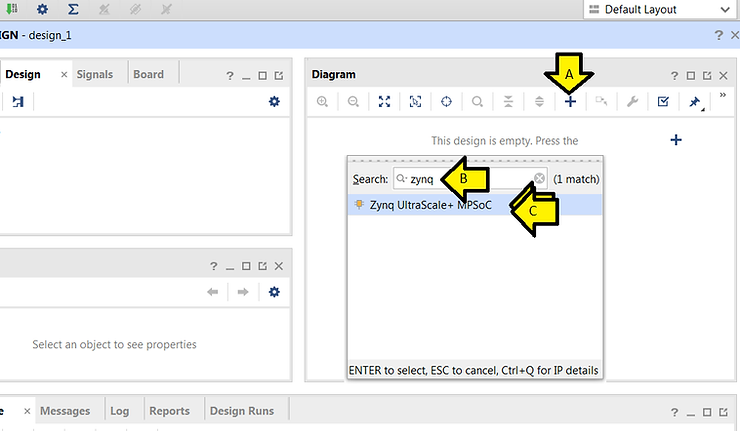Click the Sigma icon in main toolbar
This screenshot has height=431, width=740.
click(x=73, y=10)
